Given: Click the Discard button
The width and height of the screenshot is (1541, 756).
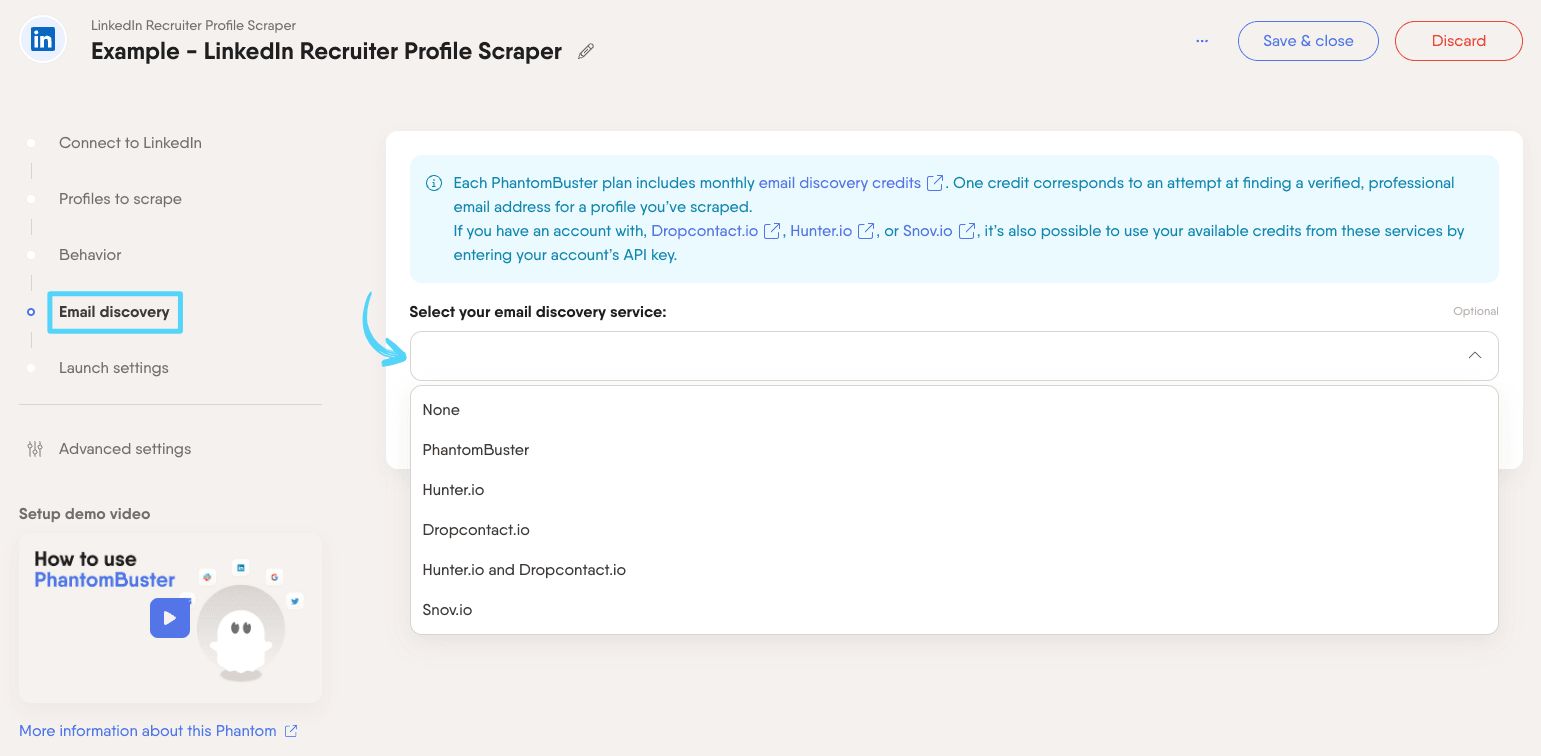Looking at the screenshot, I should [x=1458, y=41].
